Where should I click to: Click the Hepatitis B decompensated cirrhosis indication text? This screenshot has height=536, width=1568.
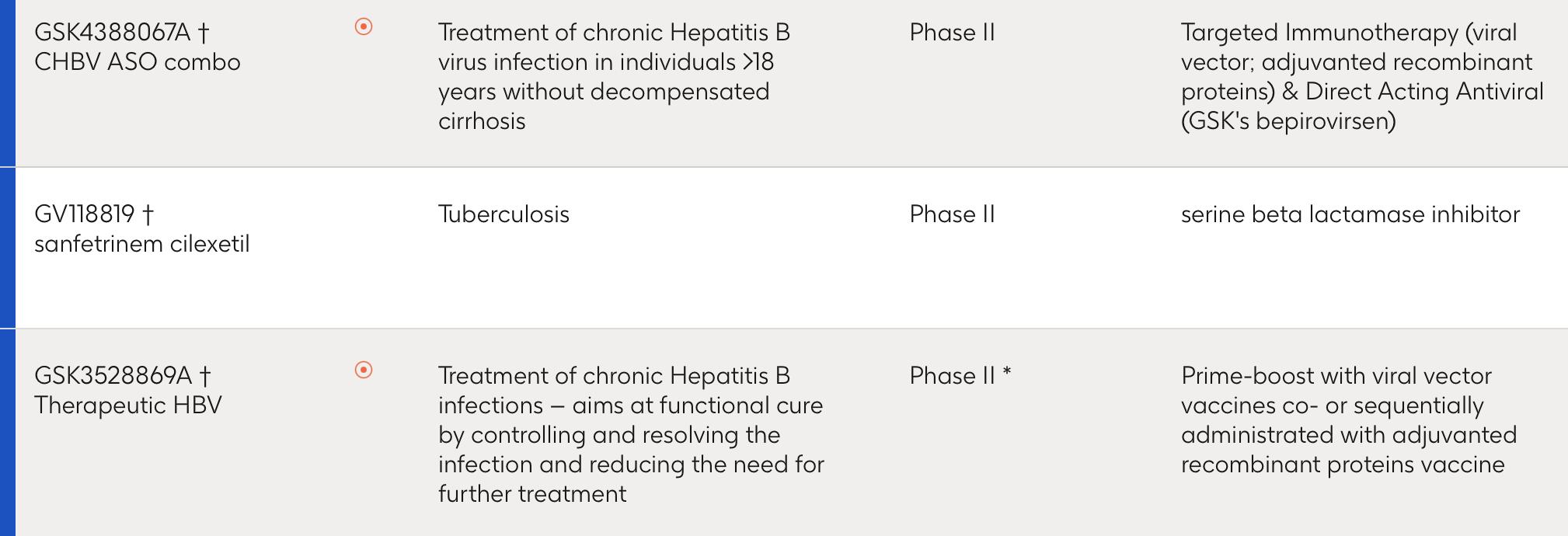click(x=614, y=77)
